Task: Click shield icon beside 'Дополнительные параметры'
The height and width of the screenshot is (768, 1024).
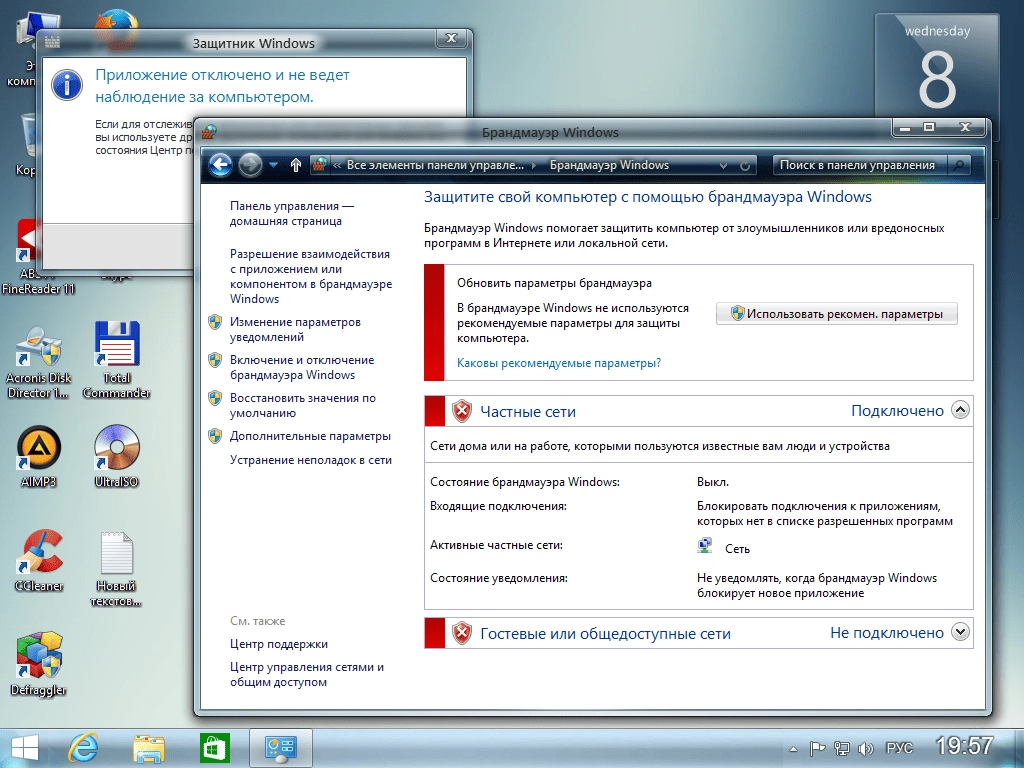Action: pyautogui.click(x=215, y=436)
